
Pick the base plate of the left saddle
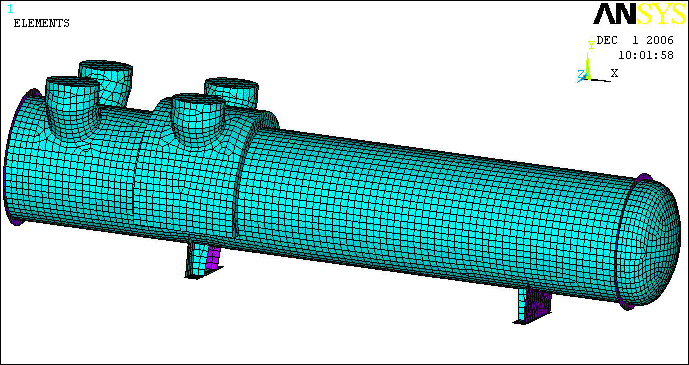203,273
